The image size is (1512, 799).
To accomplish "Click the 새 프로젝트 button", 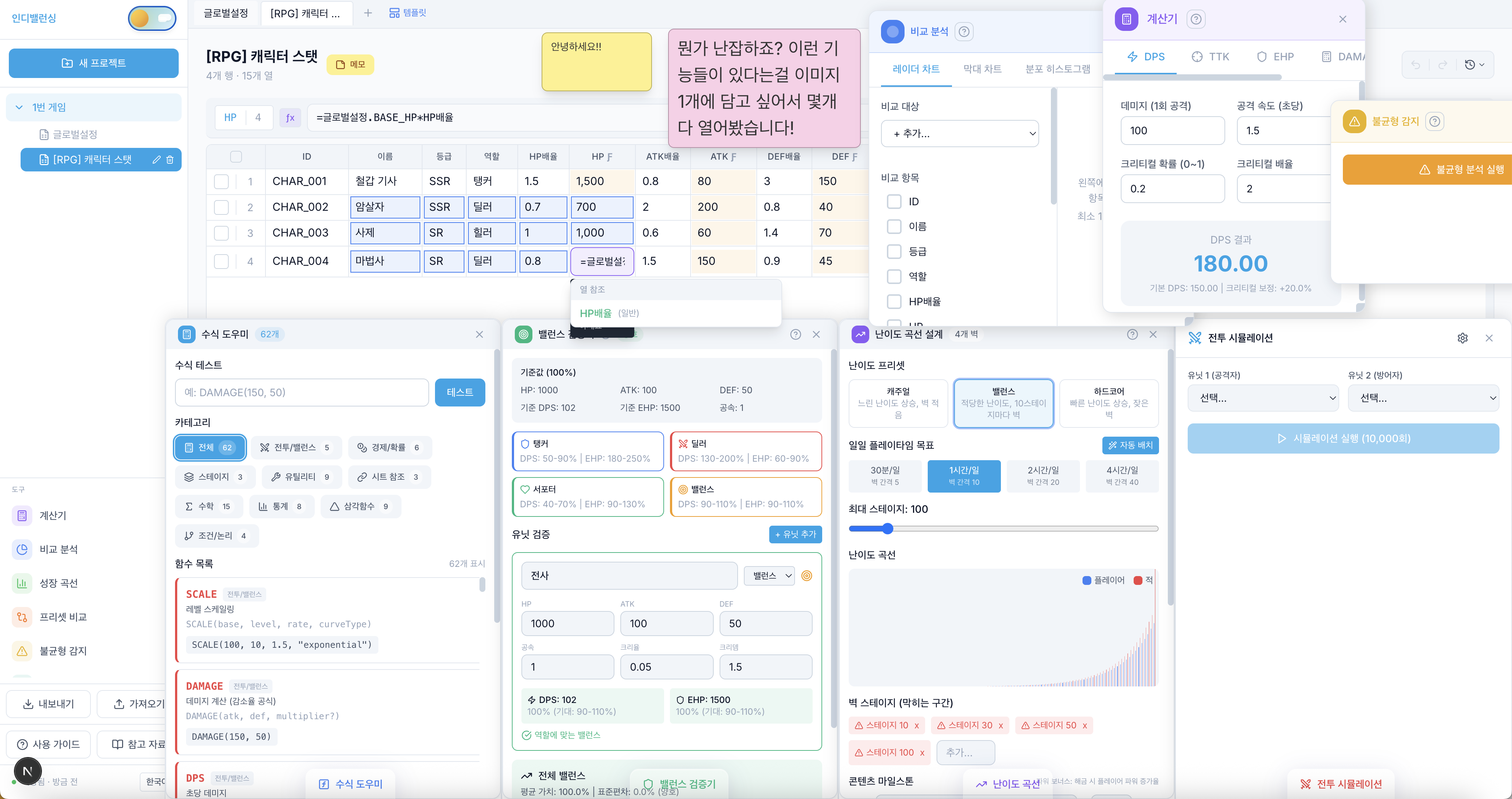I will (94, 63).
